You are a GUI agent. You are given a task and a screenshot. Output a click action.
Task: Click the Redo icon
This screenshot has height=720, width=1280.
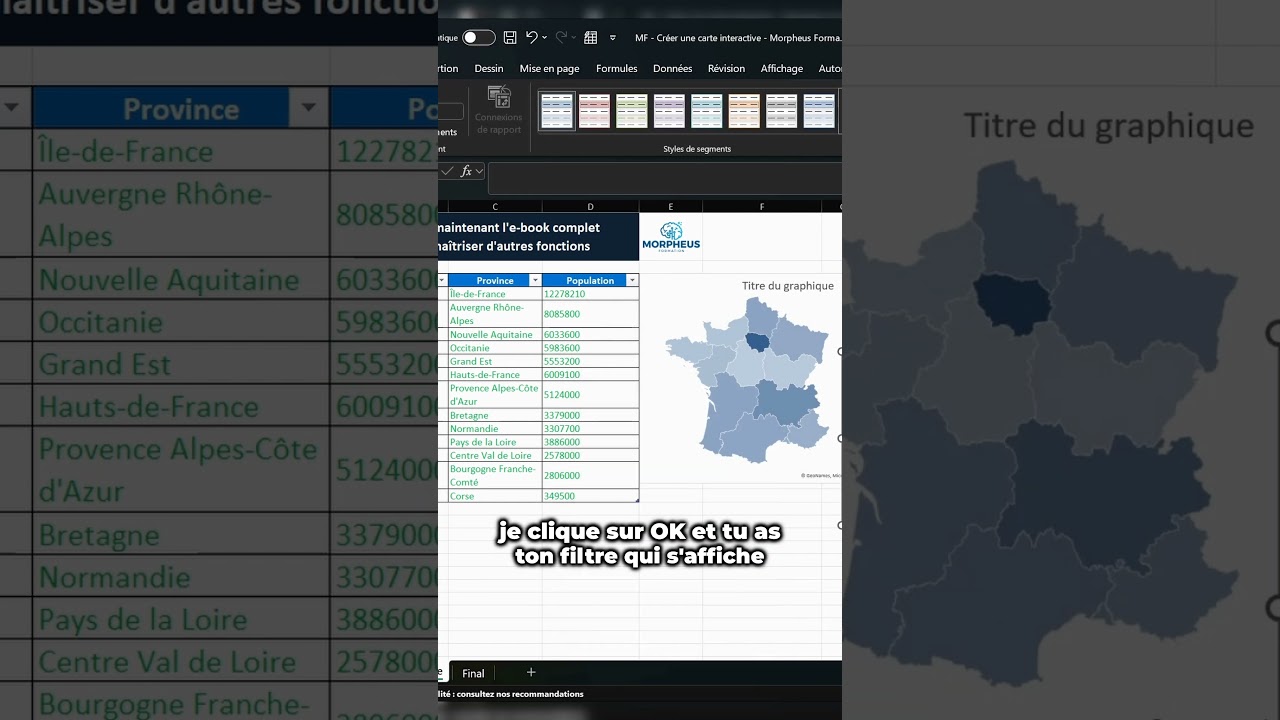tap(561, 36)
